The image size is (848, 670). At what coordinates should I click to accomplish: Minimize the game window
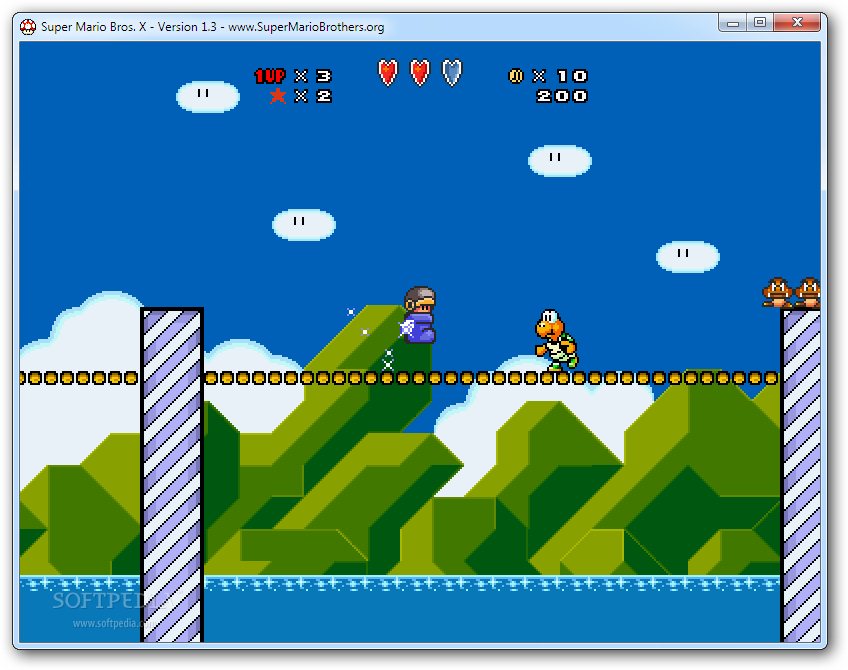(x=733, y=23)
